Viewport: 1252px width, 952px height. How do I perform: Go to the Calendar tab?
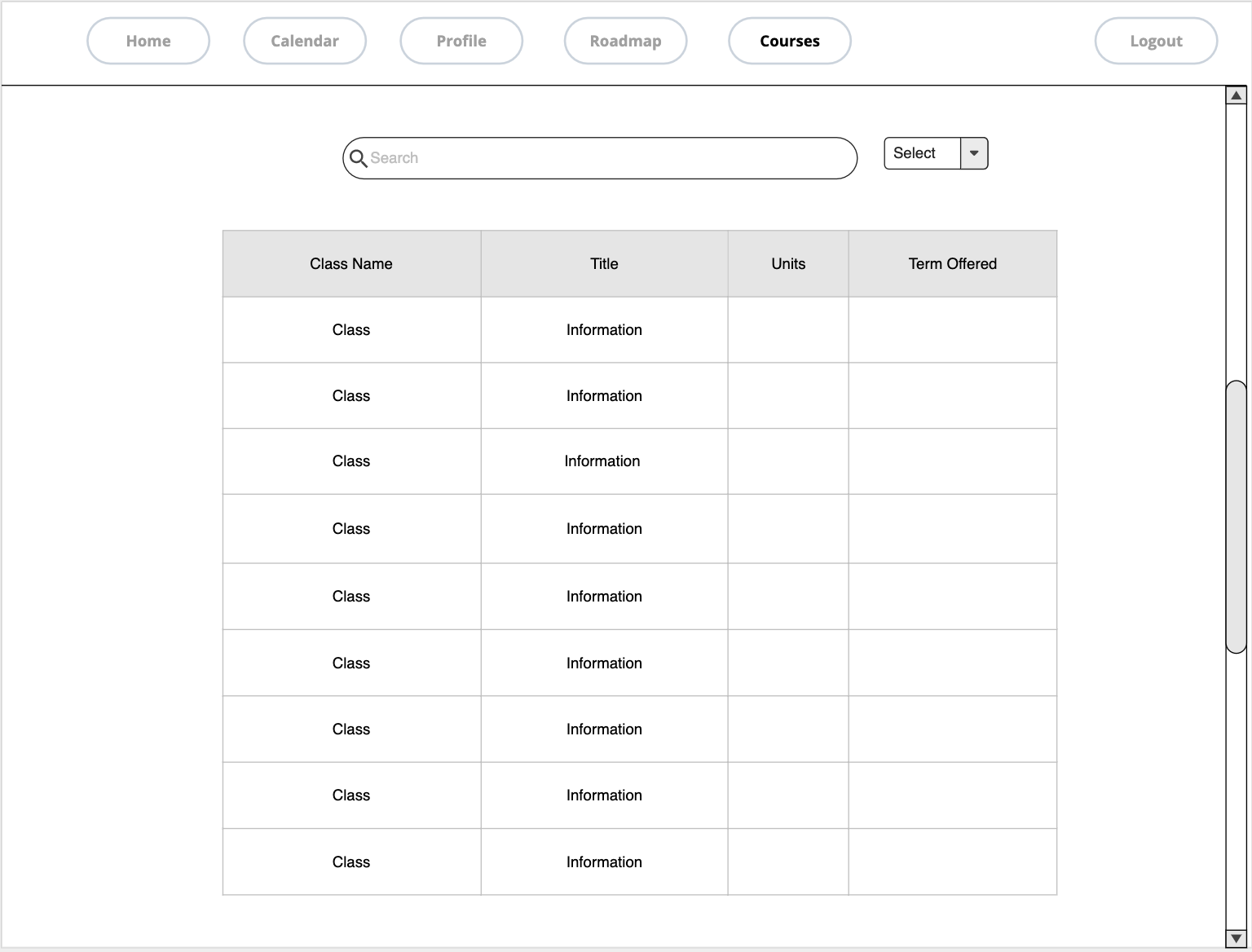[x=305, y=41]
